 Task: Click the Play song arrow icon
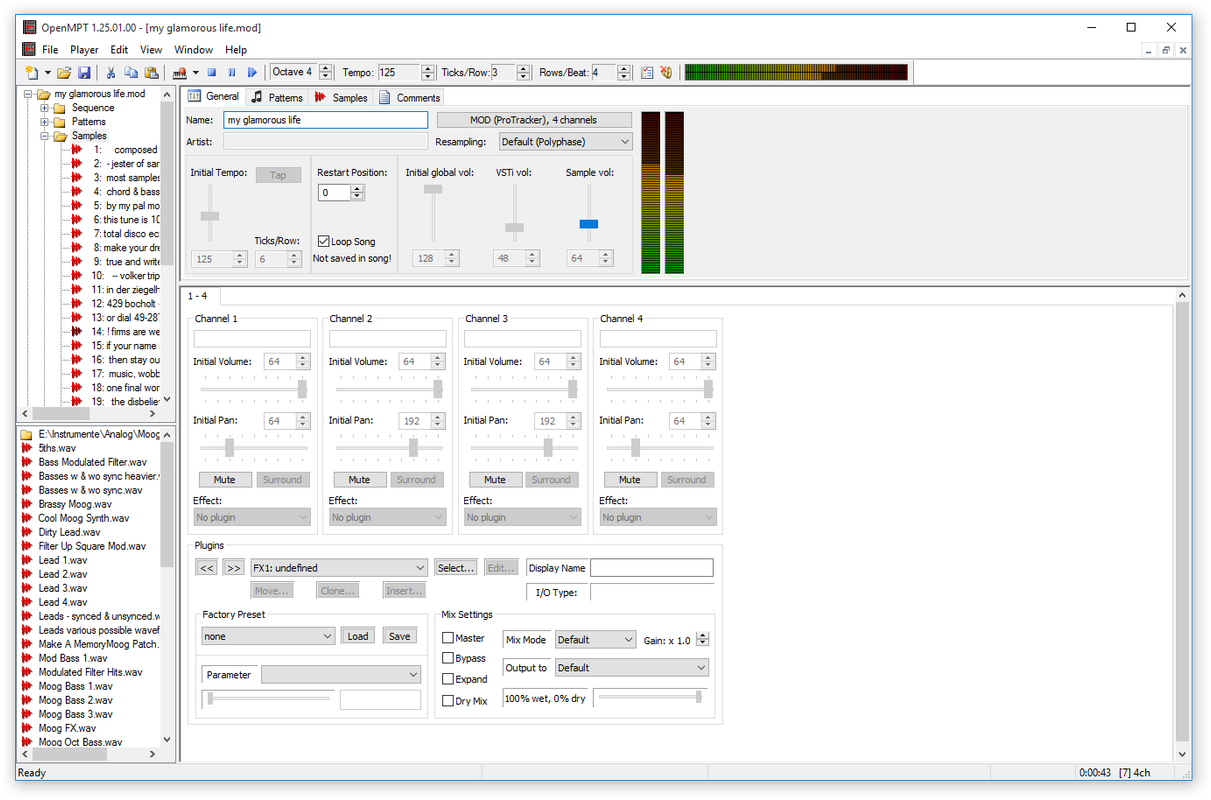click(x=252, y=73)
